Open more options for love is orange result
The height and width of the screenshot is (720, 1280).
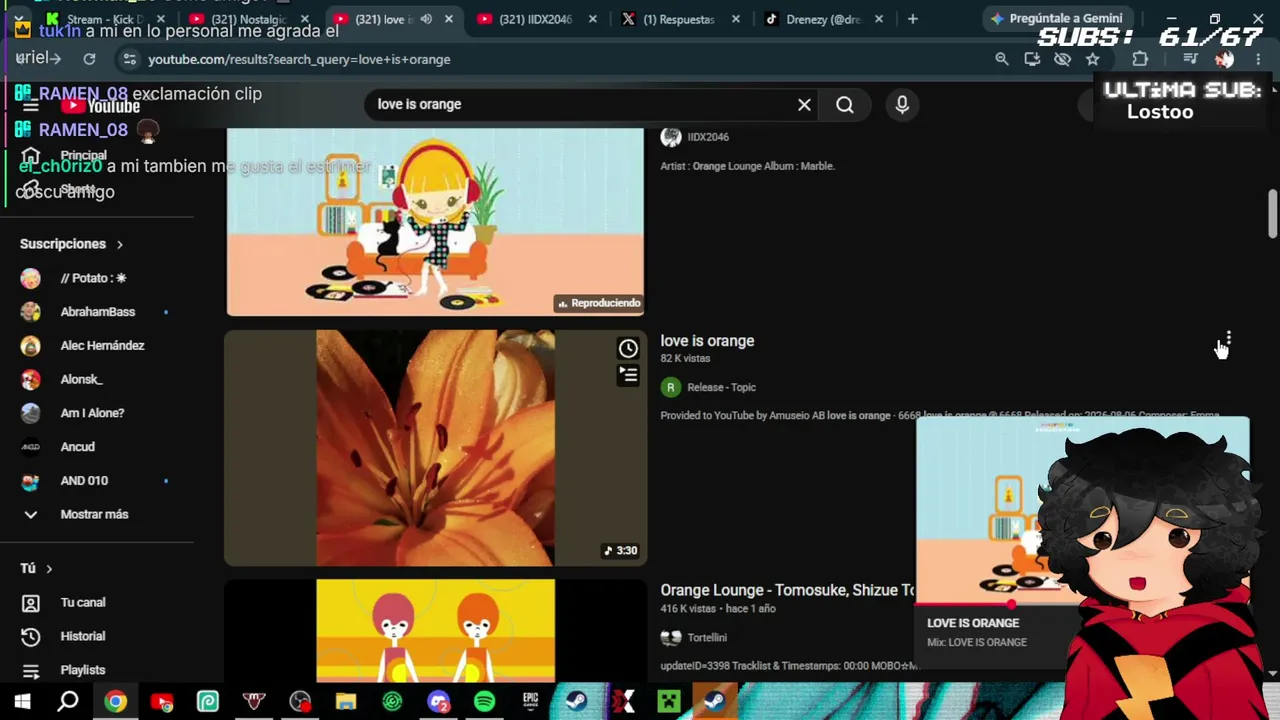pos(1229,341)
